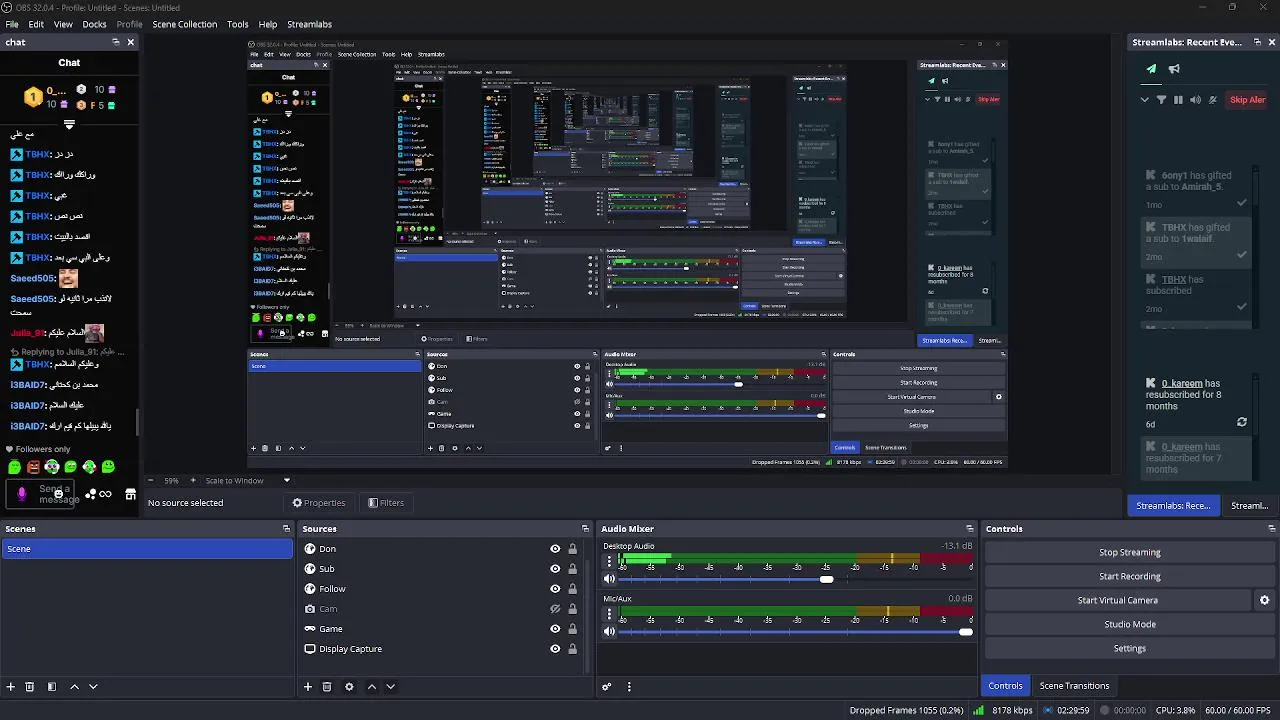Open source properties gear in Sources dock
The width and height of the screenshot is (1280, 720).
[349, 687]
